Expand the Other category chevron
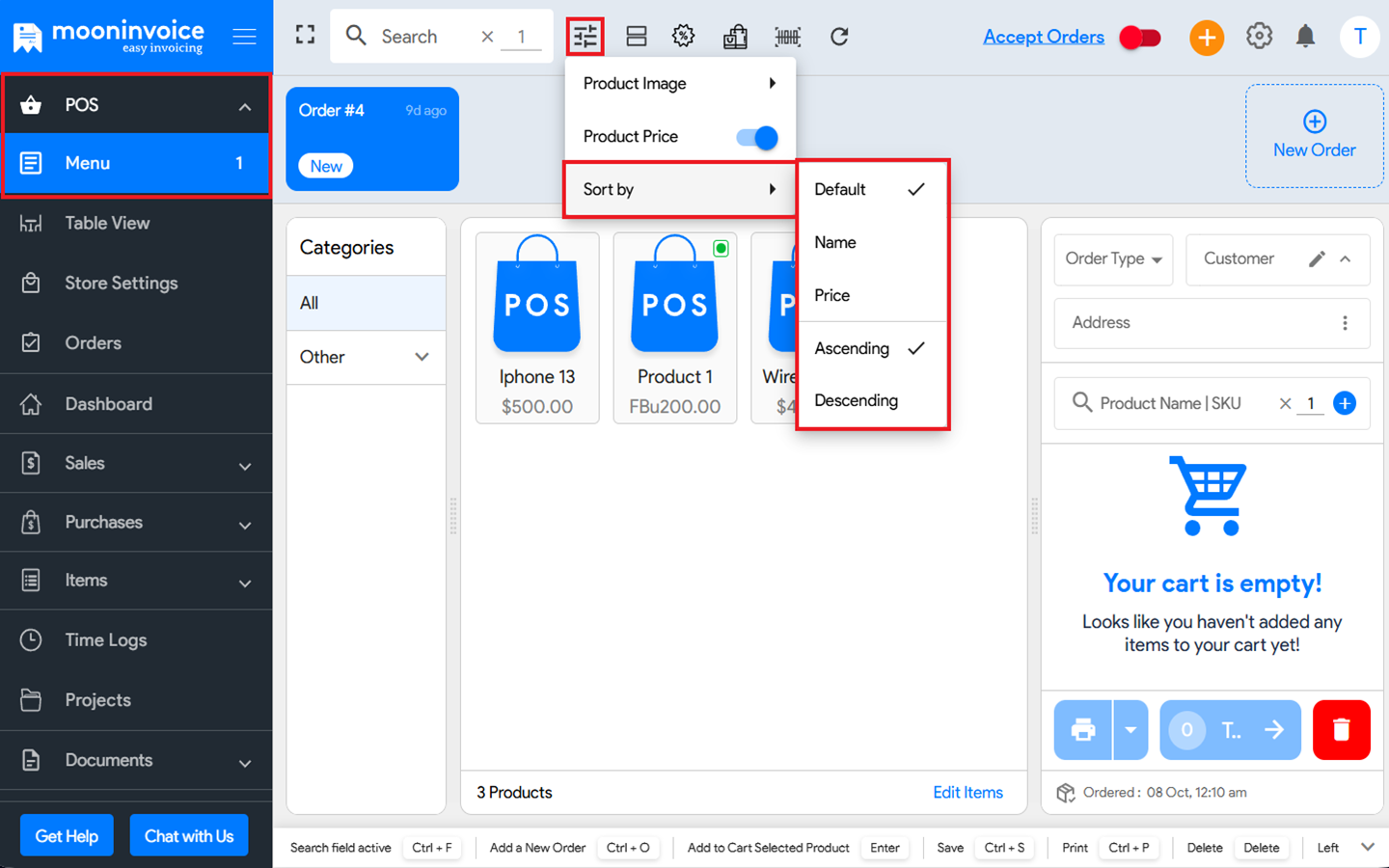The height and width of the screenshot is (868, 1389). (x=422, y=357)
